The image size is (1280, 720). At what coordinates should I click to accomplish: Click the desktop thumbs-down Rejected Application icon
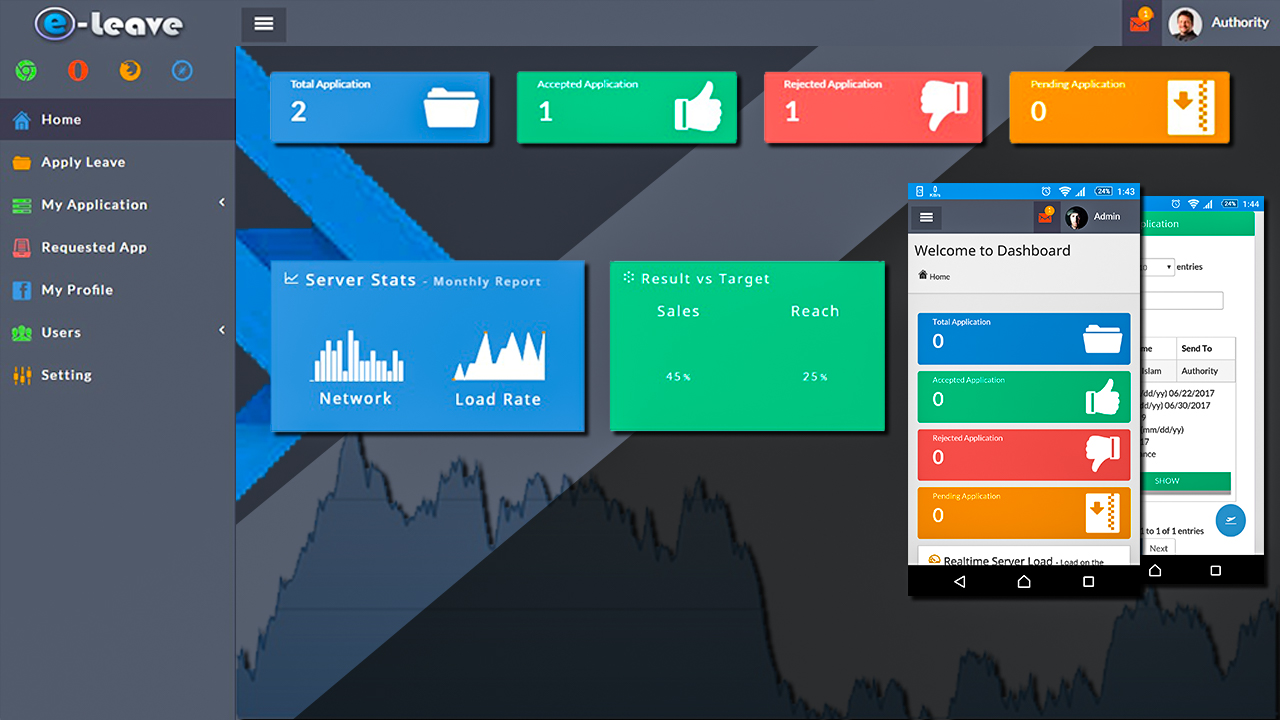click(943, 106)
